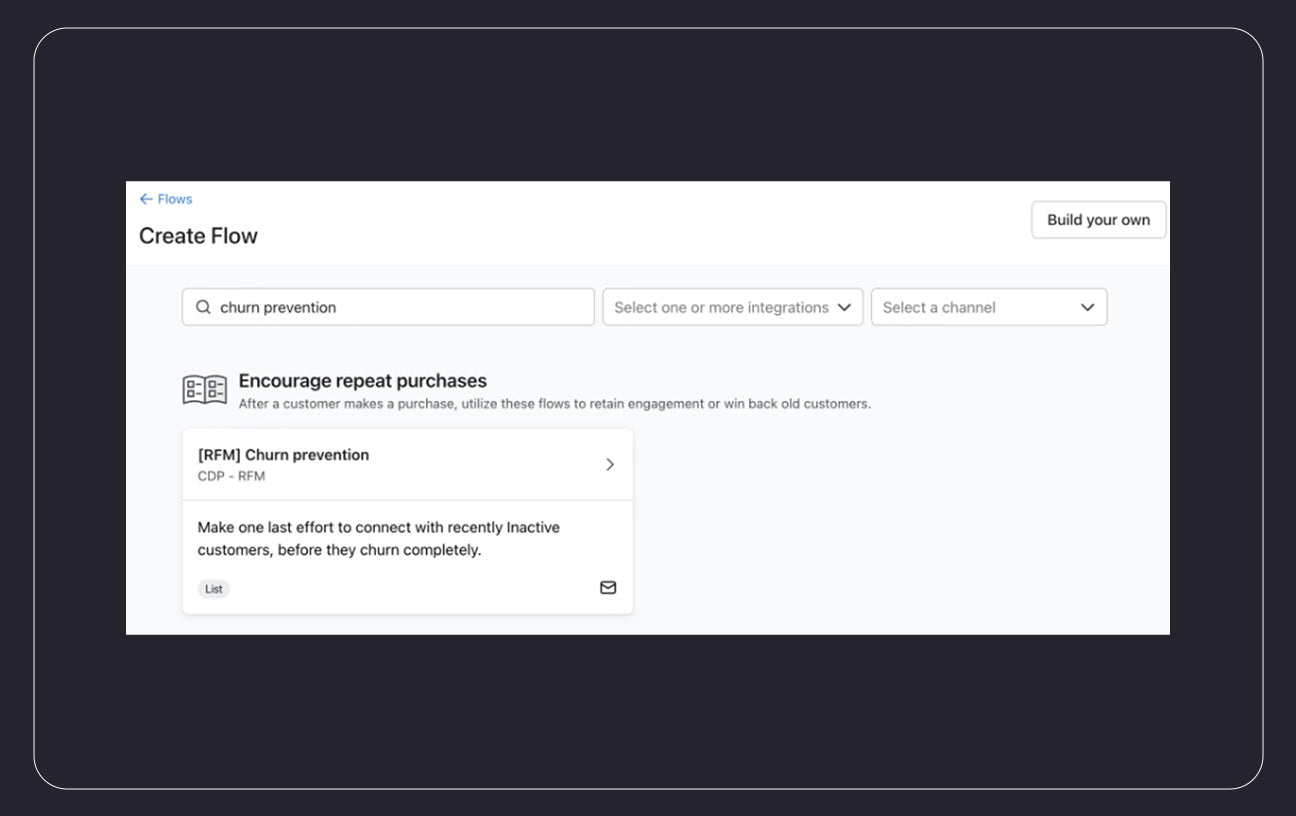The height and width of the screenshot is (816, 1296).
Task: Click the right chevron on Churn prevention card
Action: pyautogui.click(x=610, y=464)
